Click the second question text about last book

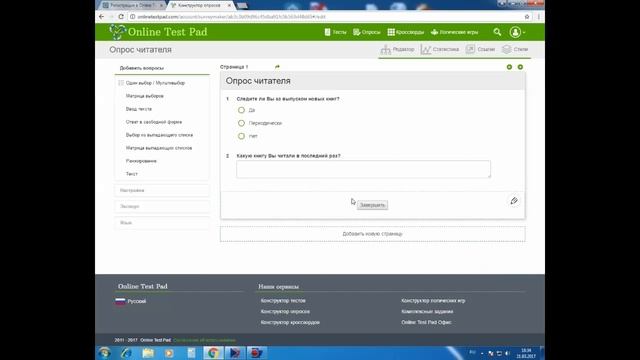pos(288,156)
